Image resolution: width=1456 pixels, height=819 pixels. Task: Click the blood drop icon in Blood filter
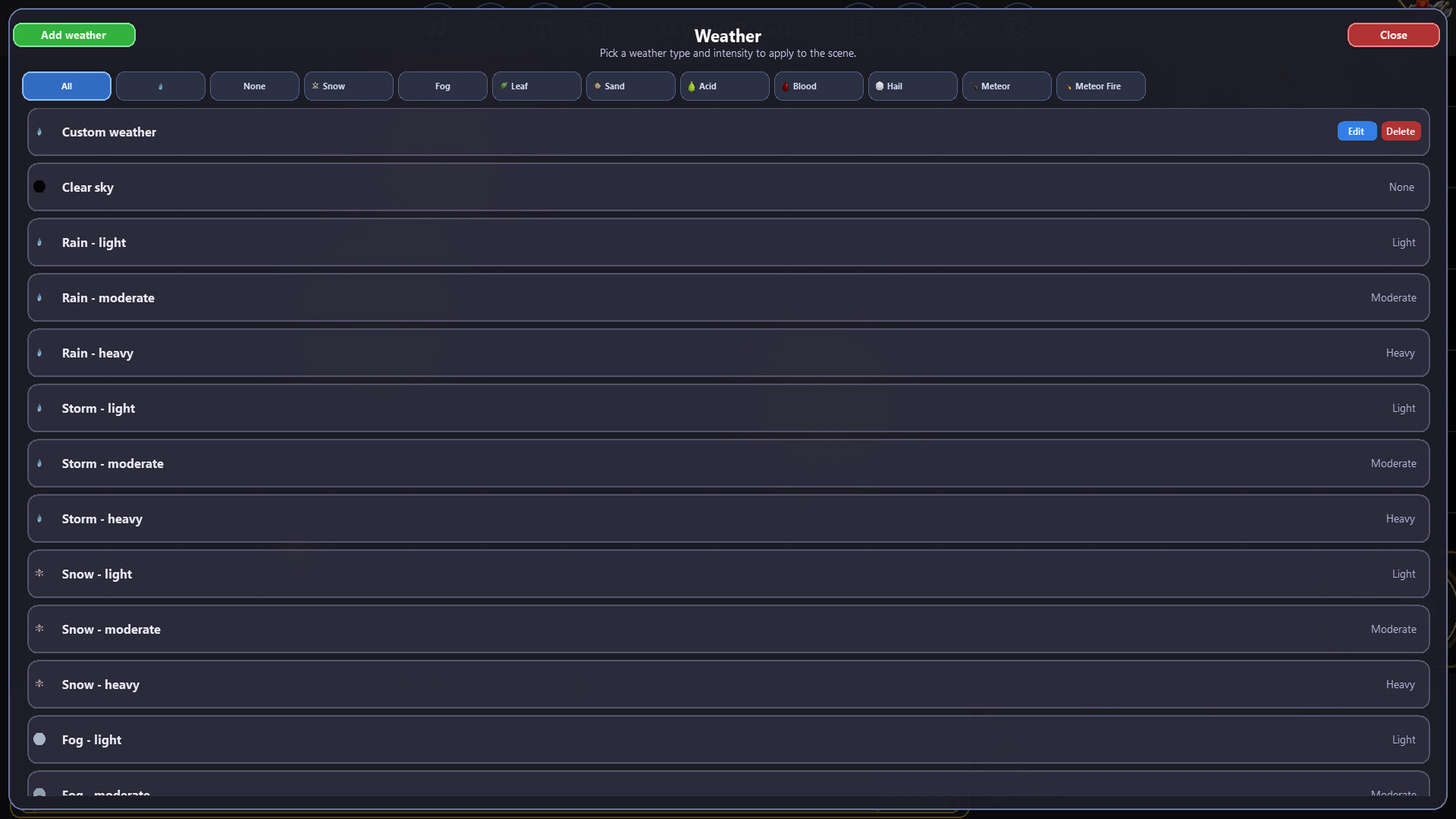point(786,86)
